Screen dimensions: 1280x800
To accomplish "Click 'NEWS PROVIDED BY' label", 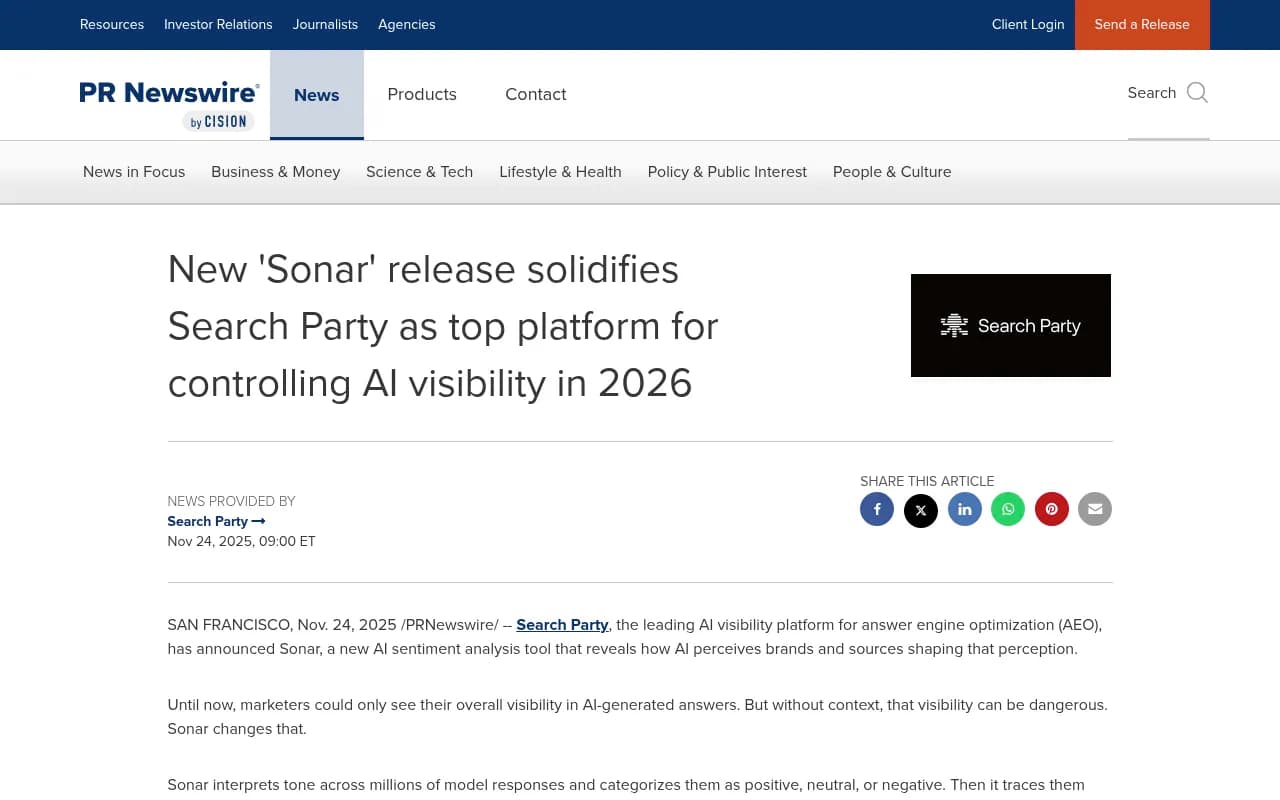I will pos(231,501).
